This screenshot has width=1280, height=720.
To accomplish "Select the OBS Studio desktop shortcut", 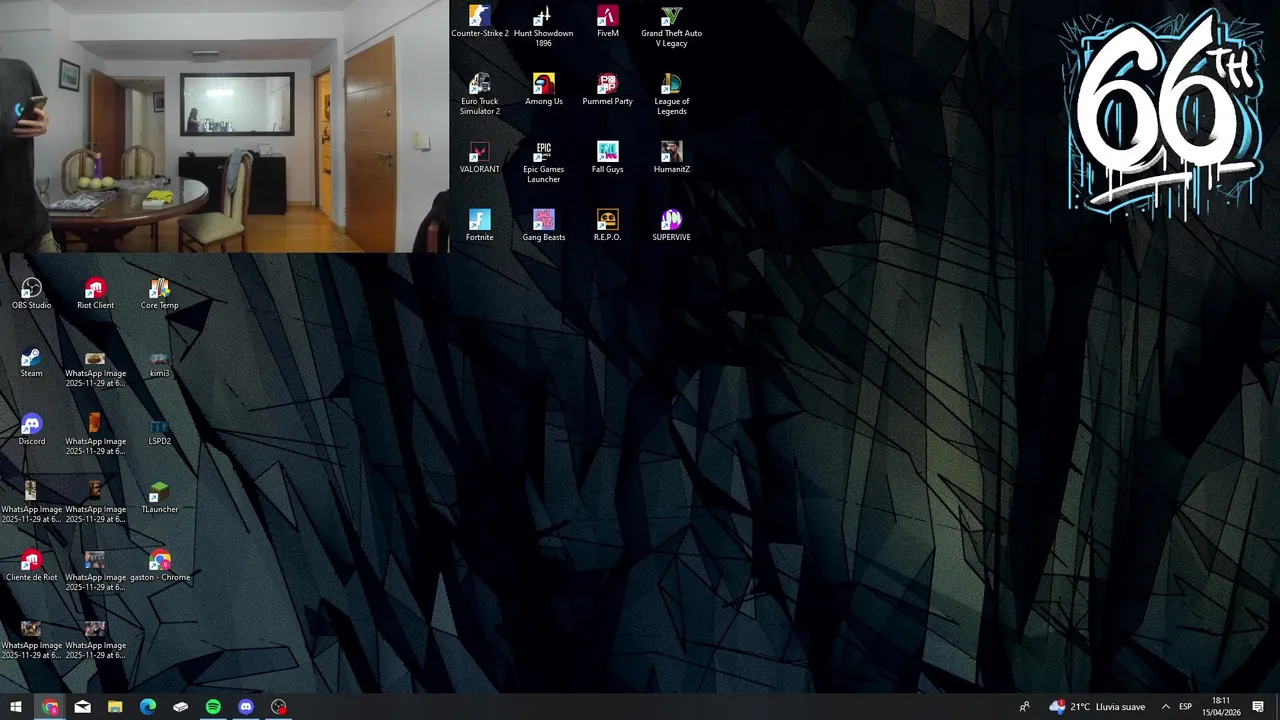I will tap(32, 294).
